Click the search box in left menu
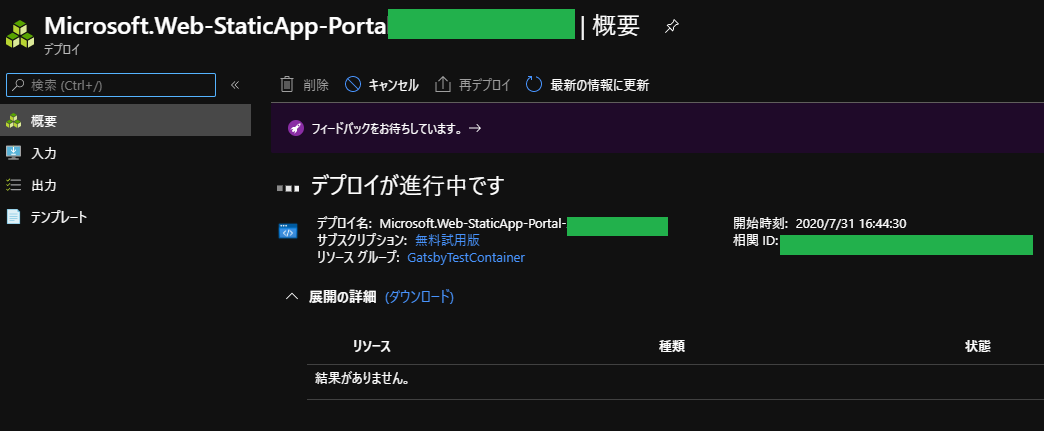Viewport: 1044px width, 431px height. click(x=111, y=85)
